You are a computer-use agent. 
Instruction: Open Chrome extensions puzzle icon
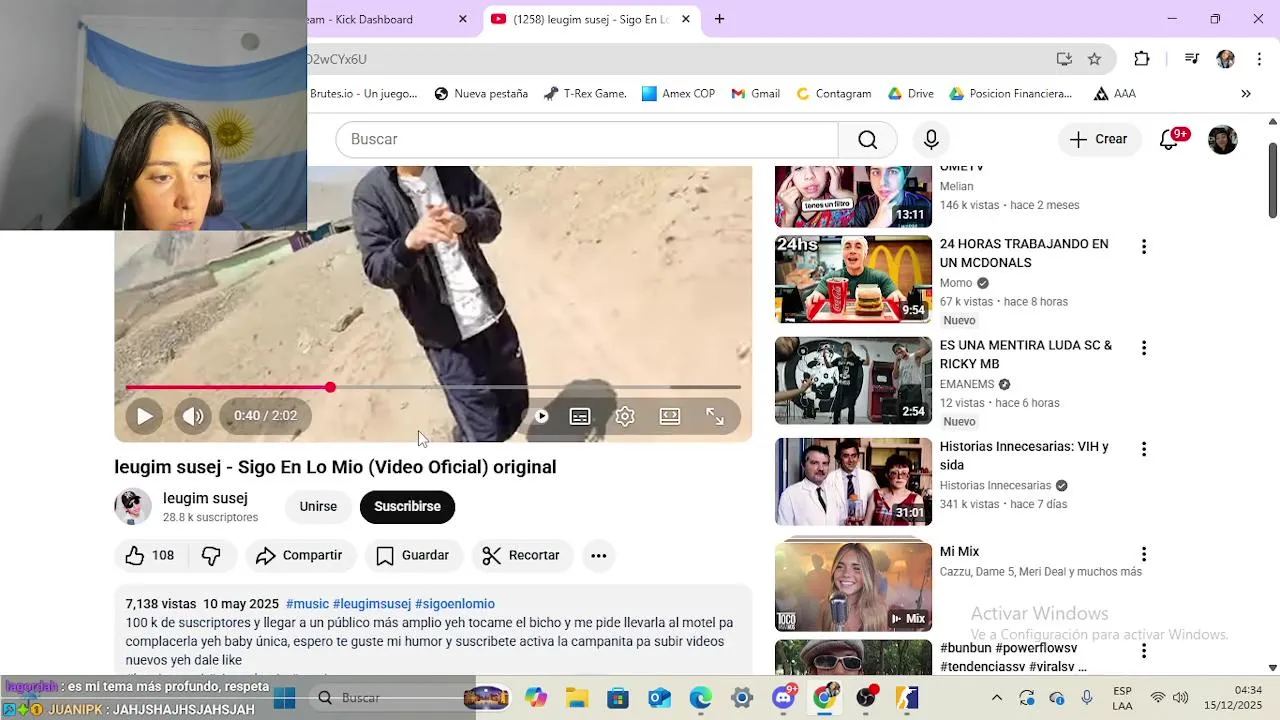tap(1142, 59)
